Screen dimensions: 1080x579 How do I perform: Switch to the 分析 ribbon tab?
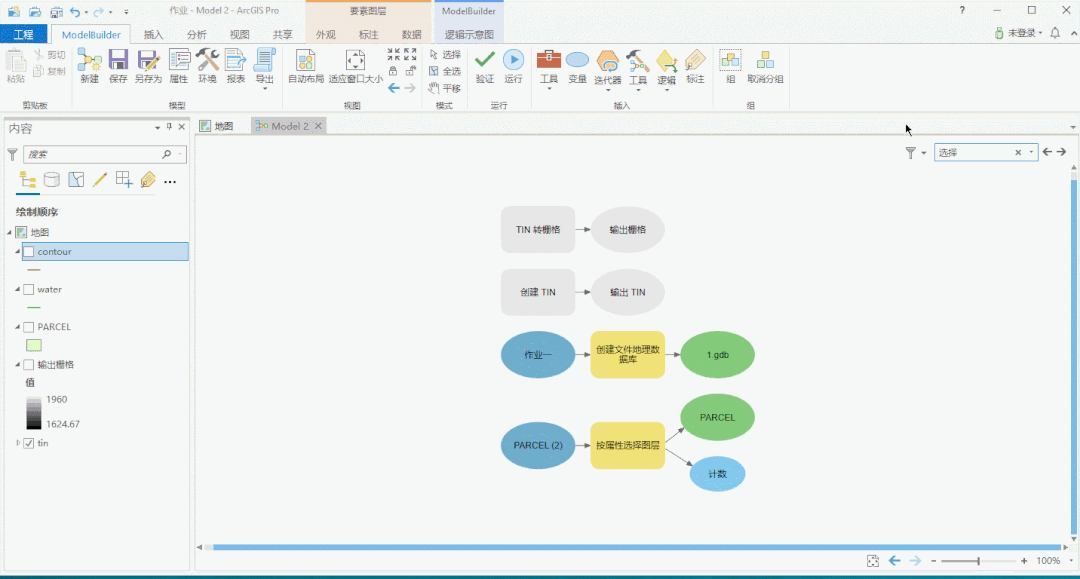(x=196, y=34)
